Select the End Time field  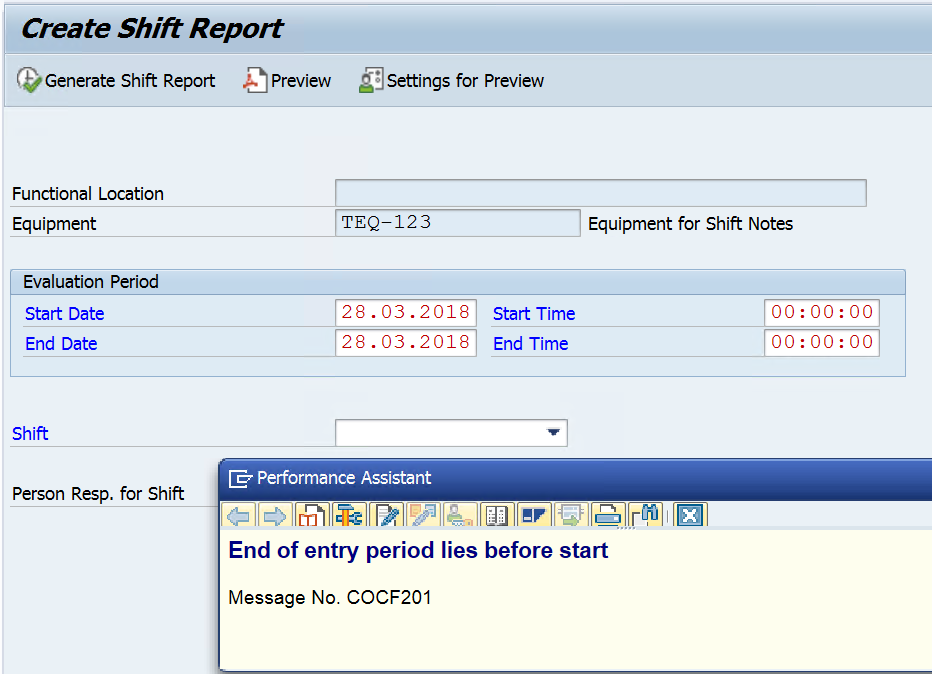(821, 342)
